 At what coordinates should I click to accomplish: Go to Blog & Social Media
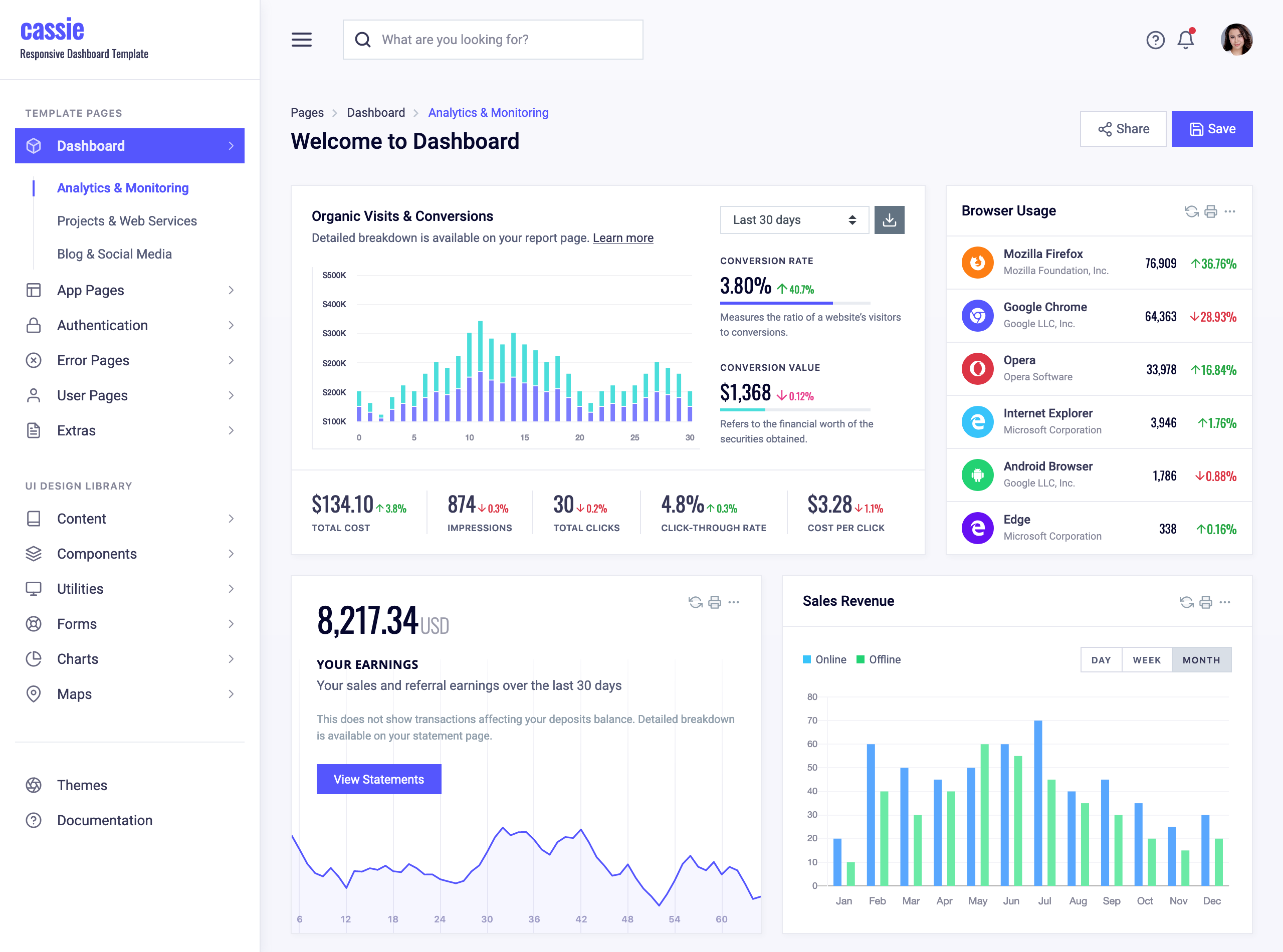coord(114,254)
